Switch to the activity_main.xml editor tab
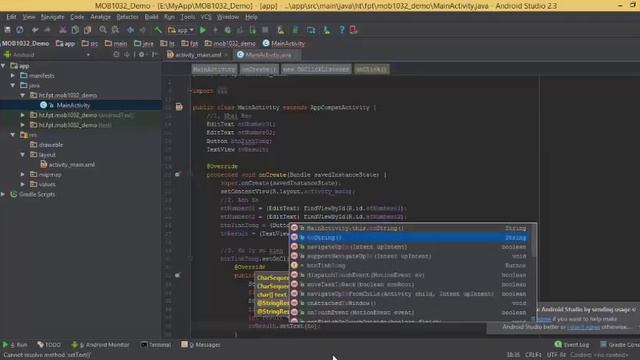This screenshot has width=640, height=360. point(198,55)
